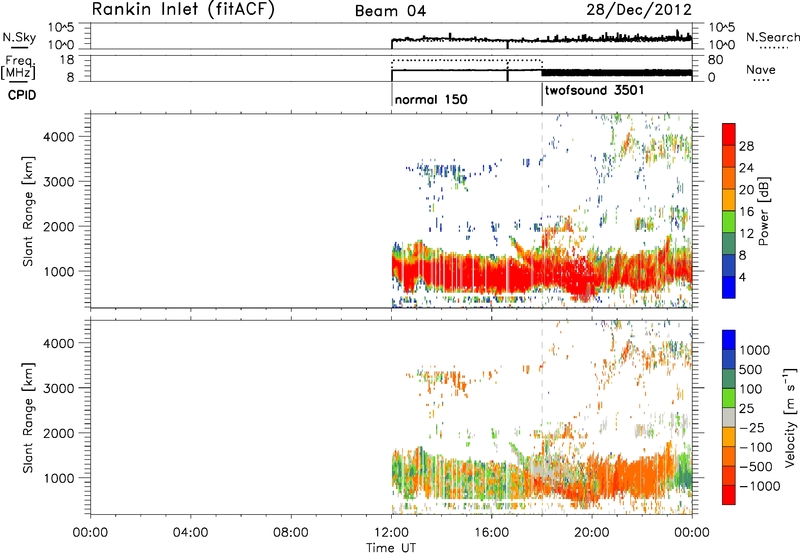Click the red segment of Power colorbar
Viewport: 800px width, 554px height.
(x=729, y=134)
